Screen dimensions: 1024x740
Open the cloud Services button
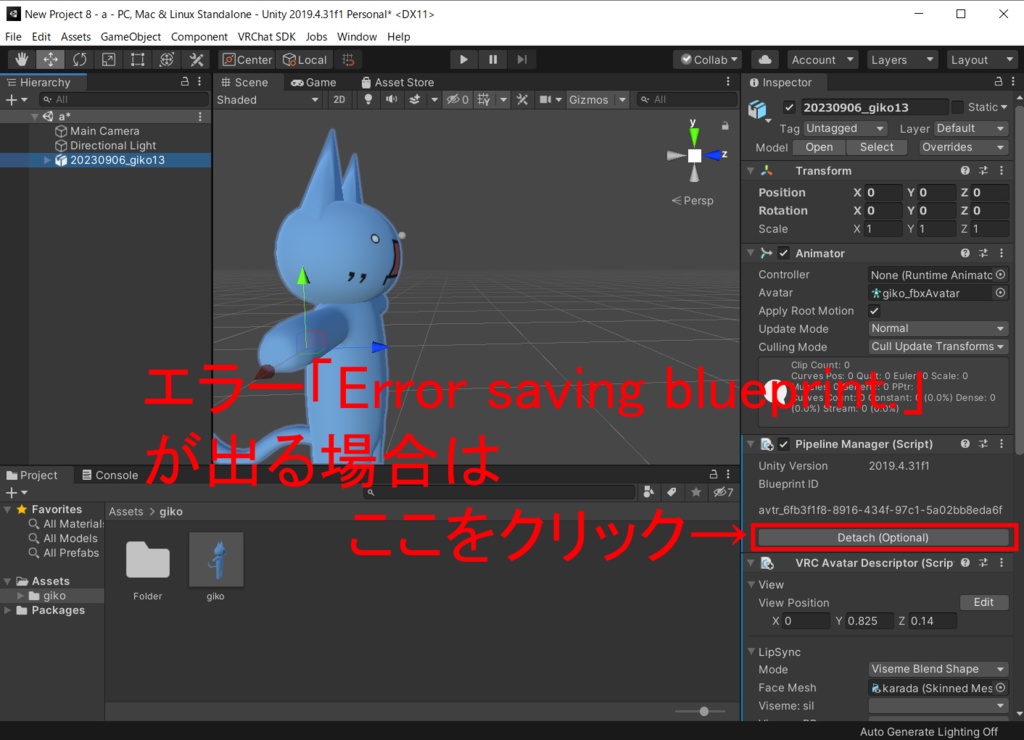pos(765,59)
